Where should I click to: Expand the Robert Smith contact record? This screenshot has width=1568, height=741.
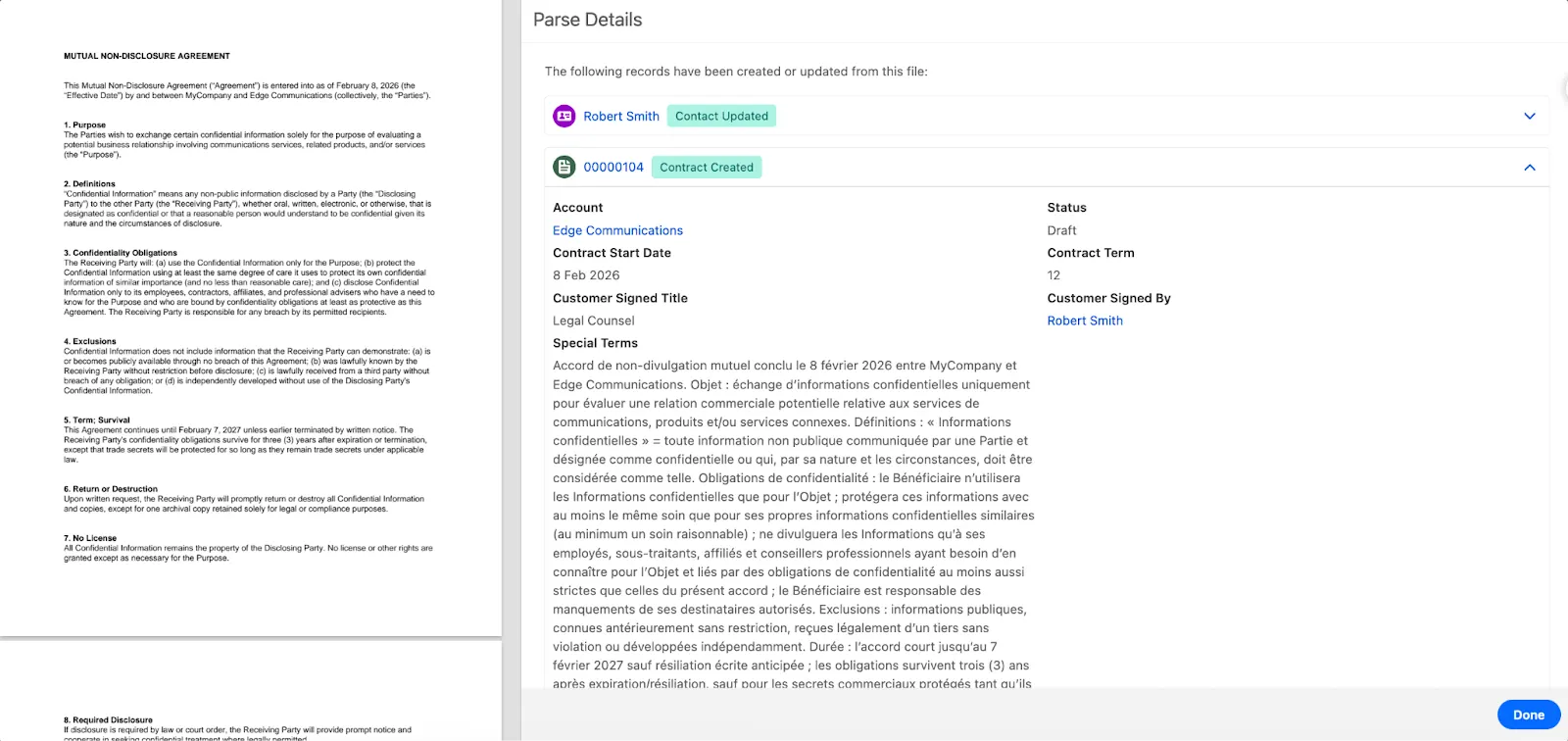1529,116
